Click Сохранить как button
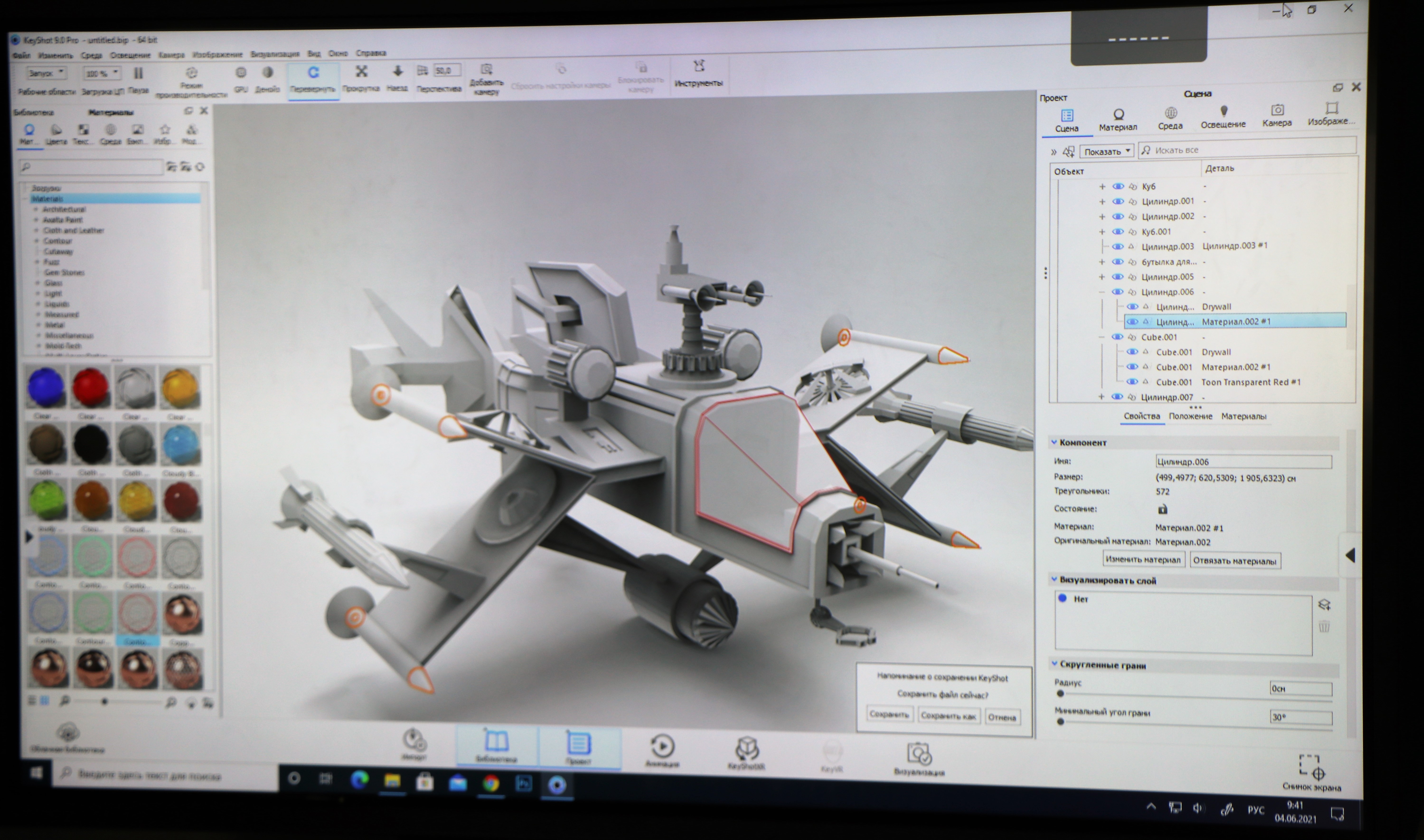This screenshot has height=840, width=1424. pyautogui.click(x=948, y=716)
